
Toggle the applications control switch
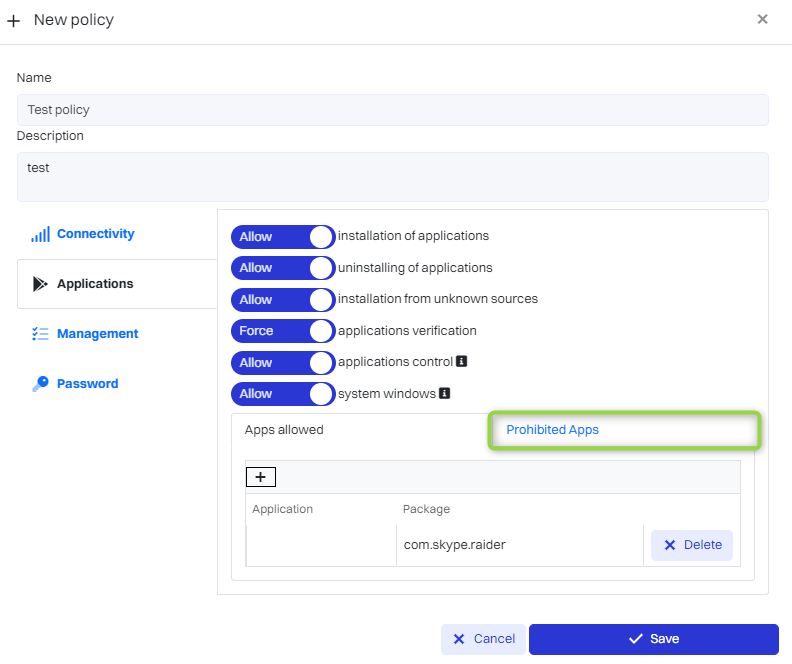tap(283, 362)
